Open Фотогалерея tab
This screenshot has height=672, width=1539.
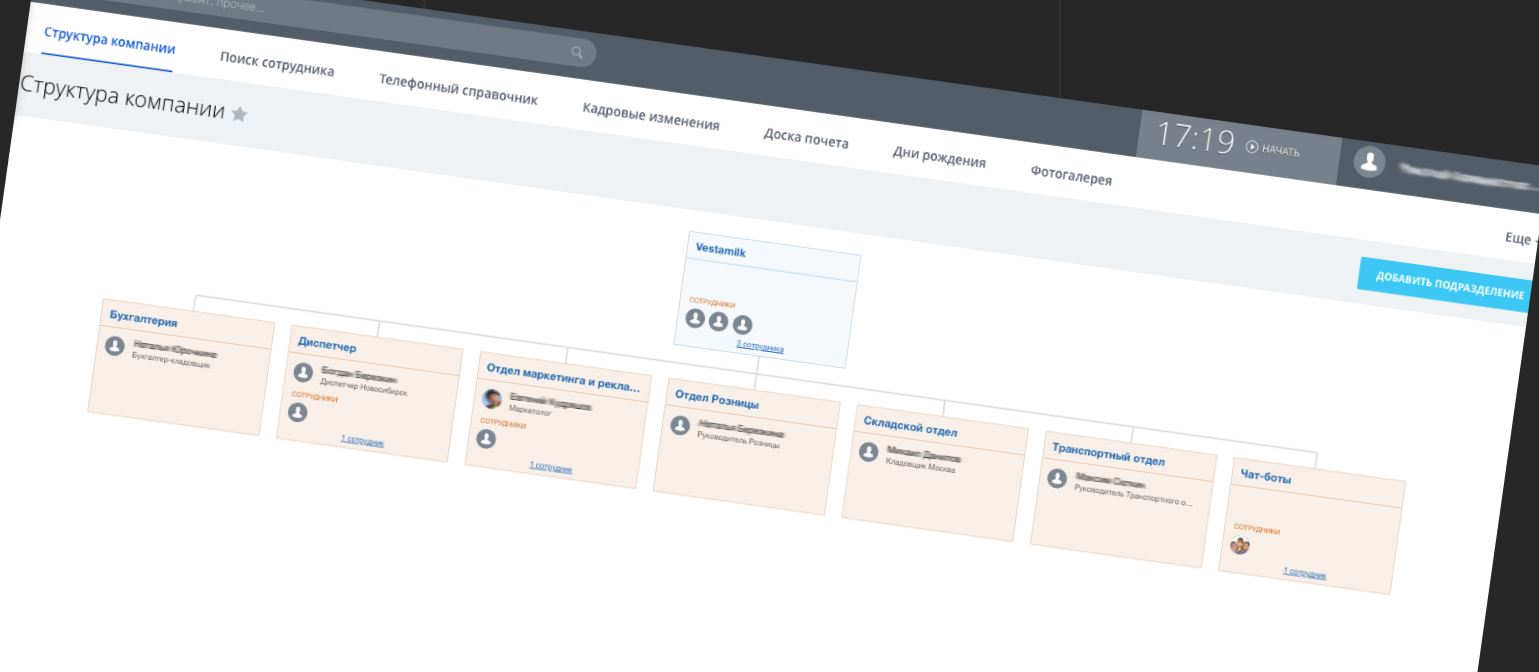pyautogui.click(x=1071, y=175)
